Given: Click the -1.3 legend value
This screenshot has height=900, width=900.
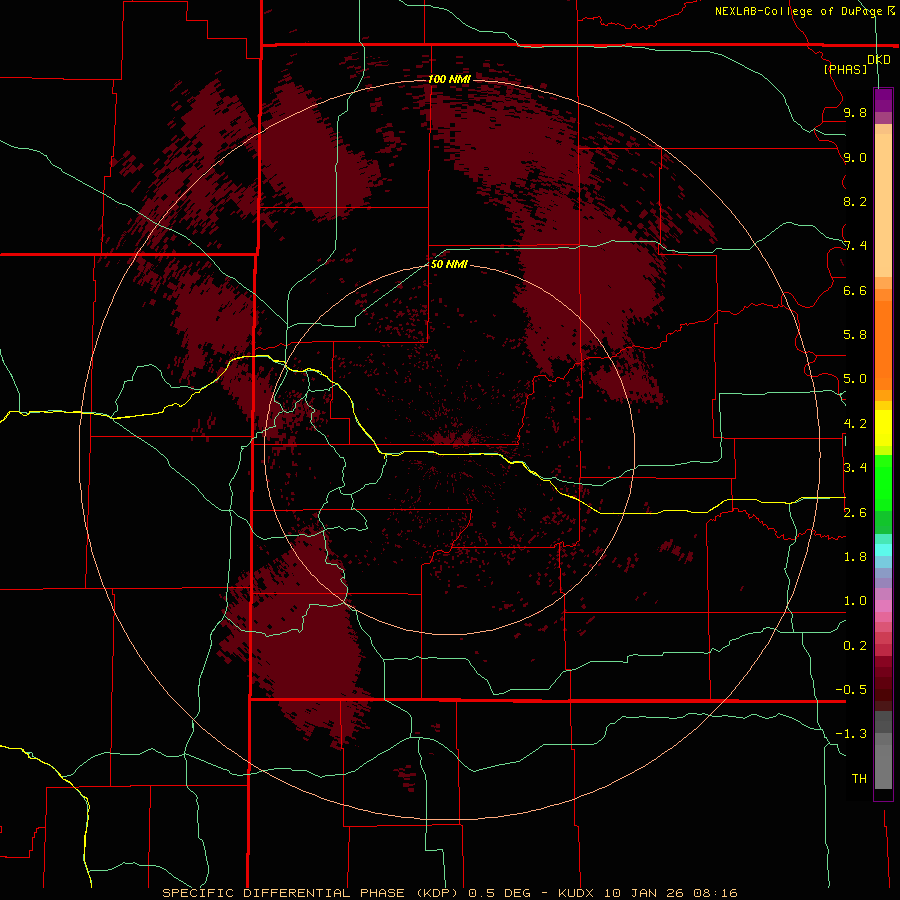Looking at the screenshot, I should [x=851, y=734].
